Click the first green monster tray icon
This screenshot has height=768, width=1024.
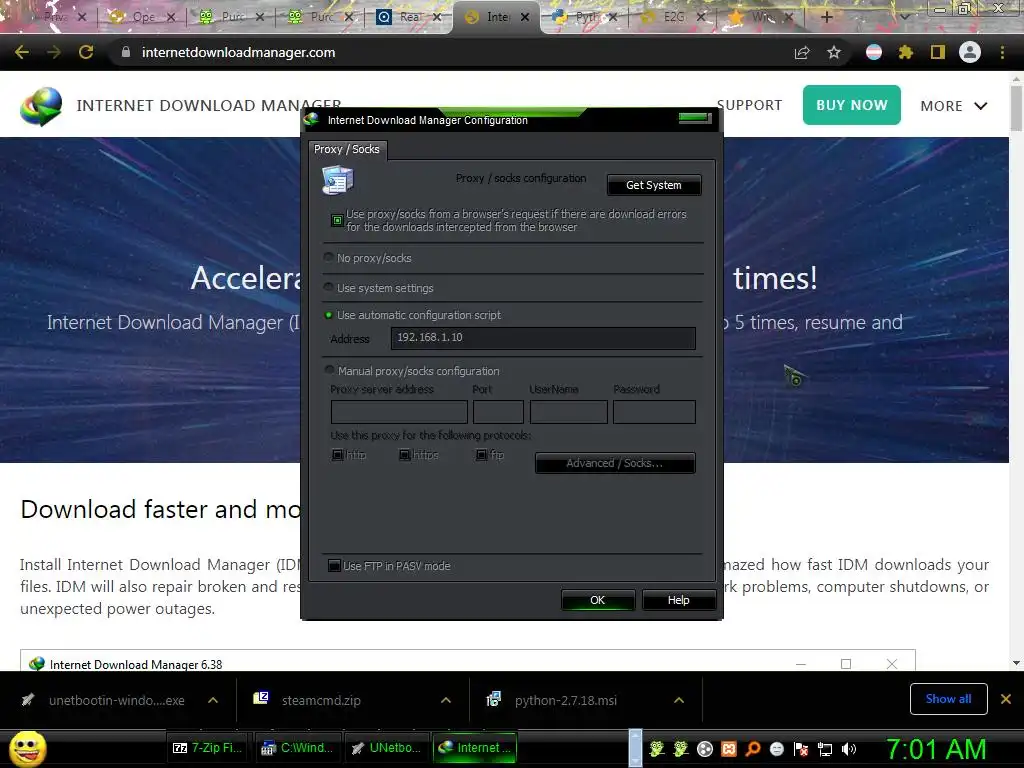657,749
